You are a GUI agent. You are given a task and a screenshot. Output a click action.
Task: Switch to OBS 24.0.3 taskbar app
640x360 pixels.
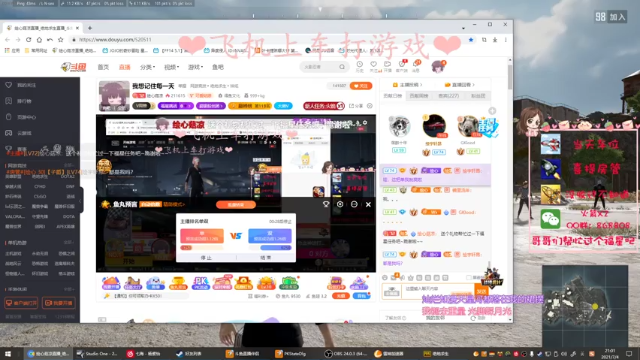pos(345,353)
